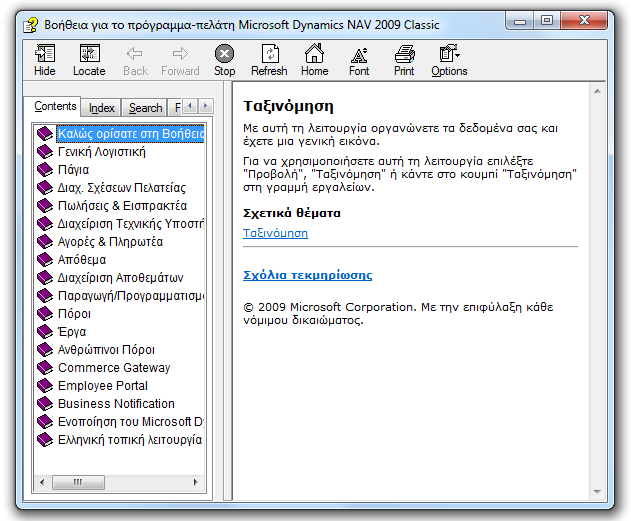Select Καλώς ορίσατε στη Βοήθεια topic
The width and height of the screenshot is (631, 521).
point(131,134)
